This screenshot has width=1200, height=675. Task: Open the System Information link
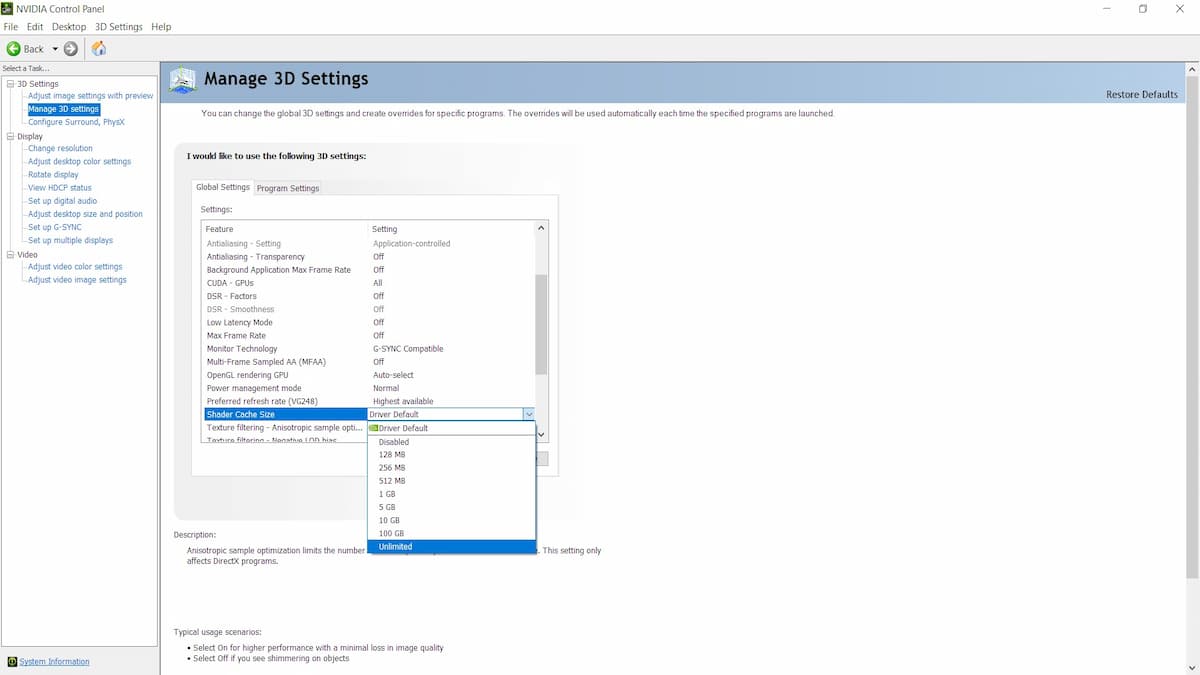click(54, 662)
